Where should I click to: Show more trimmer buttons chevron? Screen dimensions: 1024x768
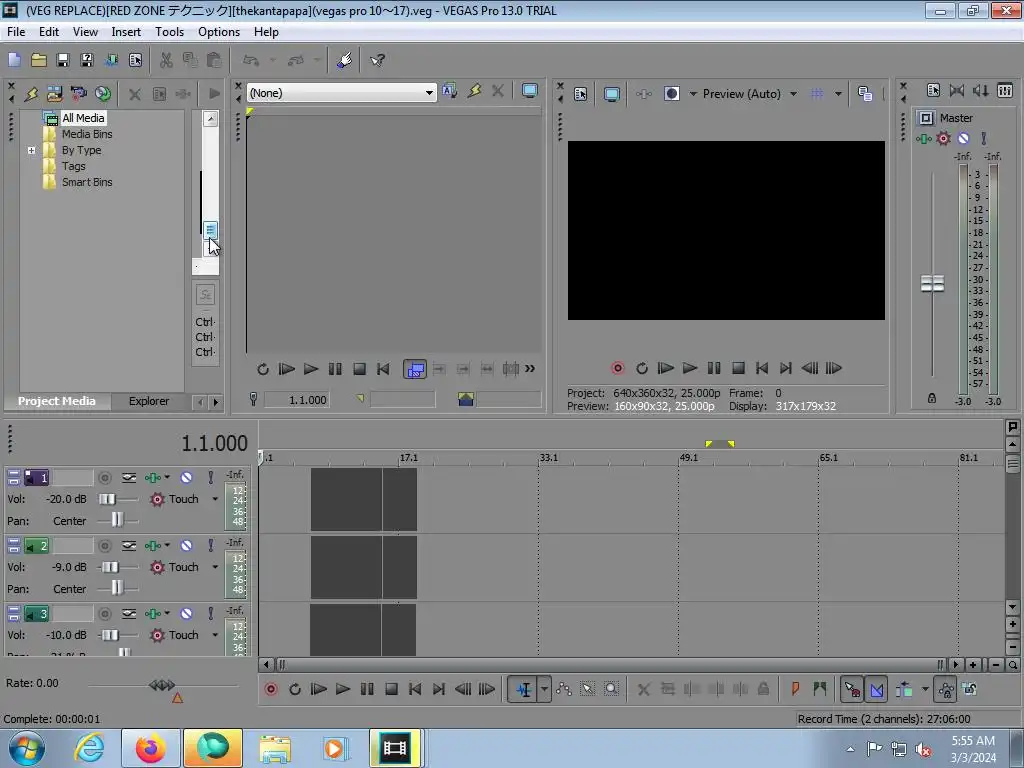point(530,369)
